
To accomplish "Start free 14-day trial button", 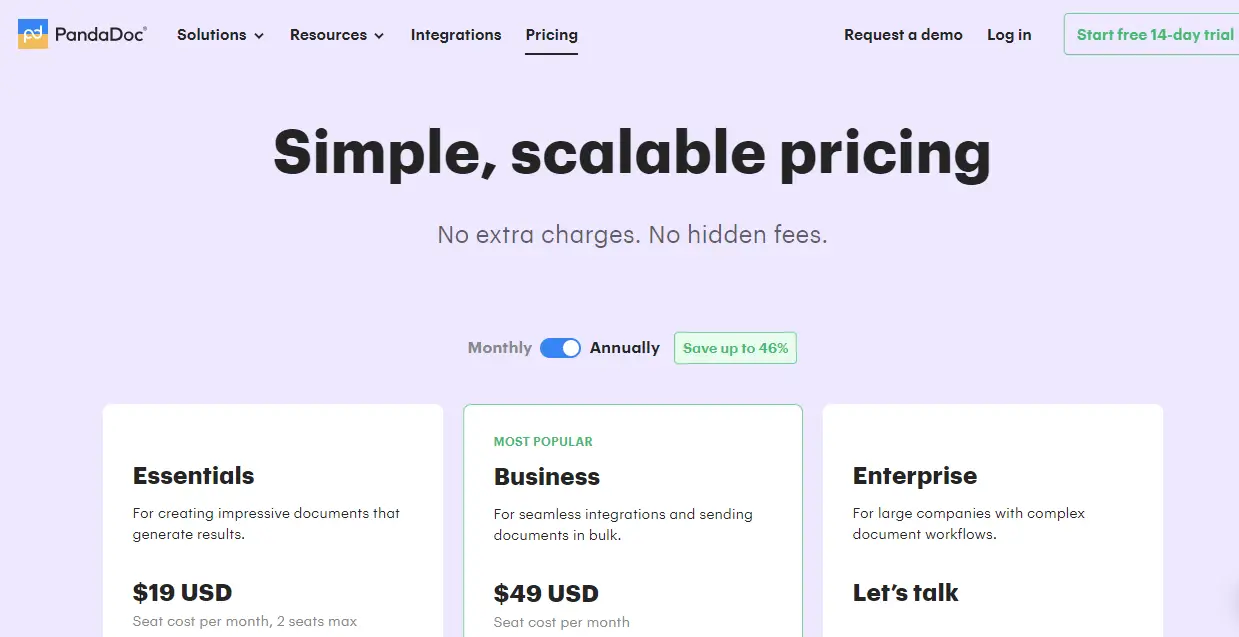I will coord(1152,34).
